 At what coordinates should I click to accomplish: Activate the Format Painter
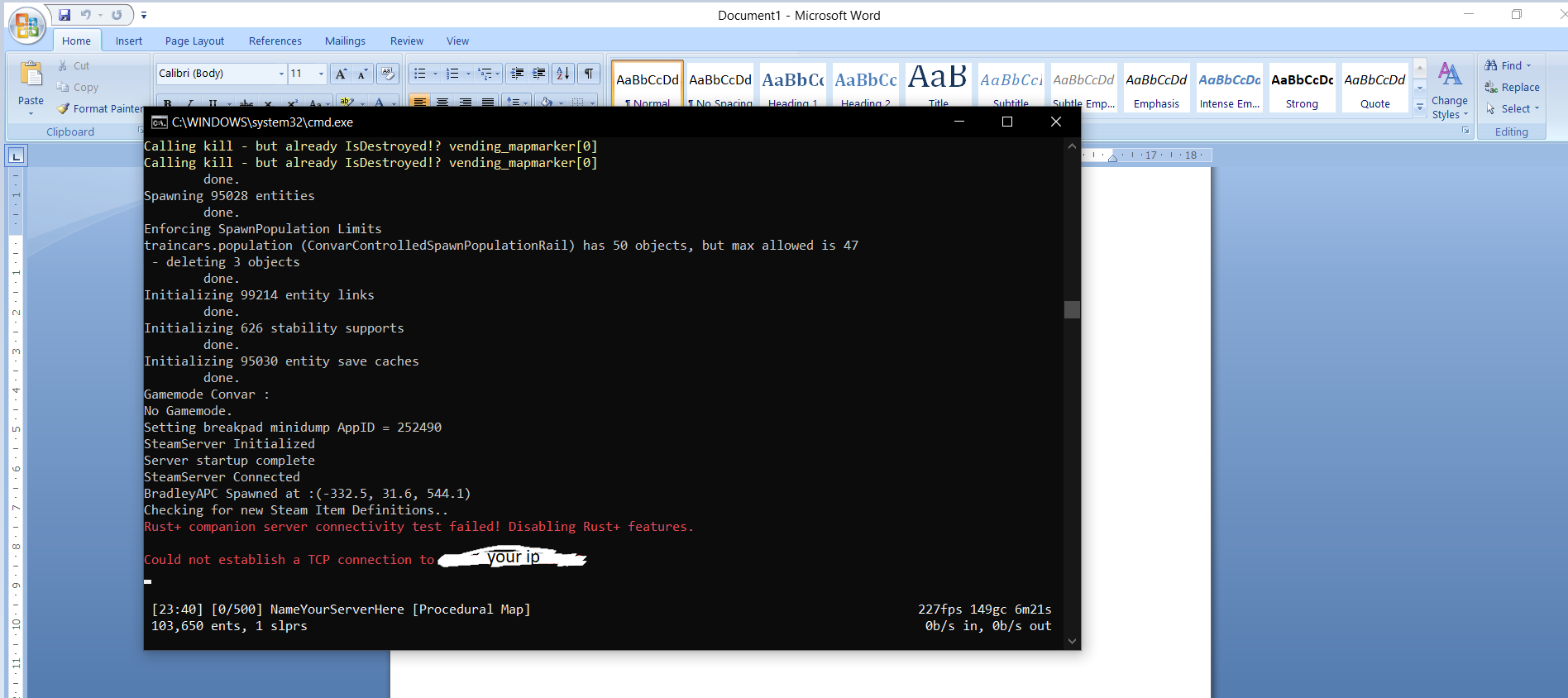click(x=99, y=108)
